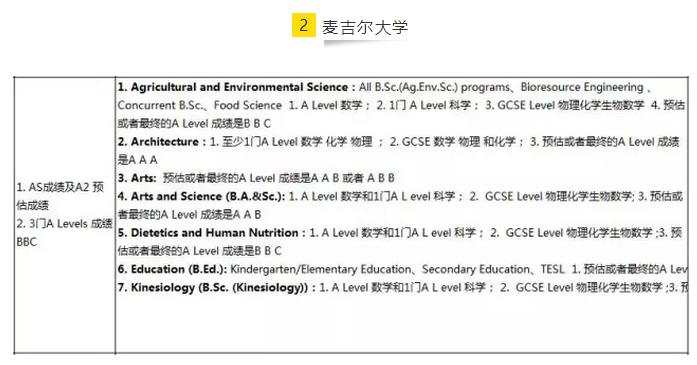
Task: Select Arts and Science (B.A.&Sc.) heading
Action: (201, 197)
